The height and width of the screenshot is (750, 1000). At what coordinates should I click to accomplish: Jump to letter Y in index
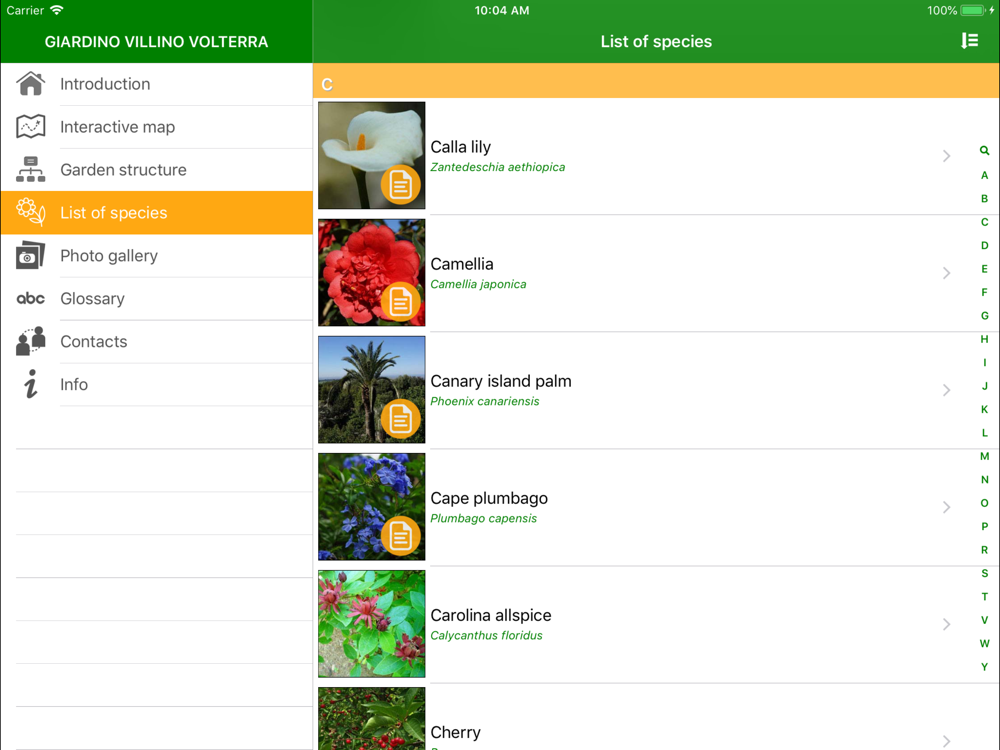pyautogui.click(x=985, y=667)
